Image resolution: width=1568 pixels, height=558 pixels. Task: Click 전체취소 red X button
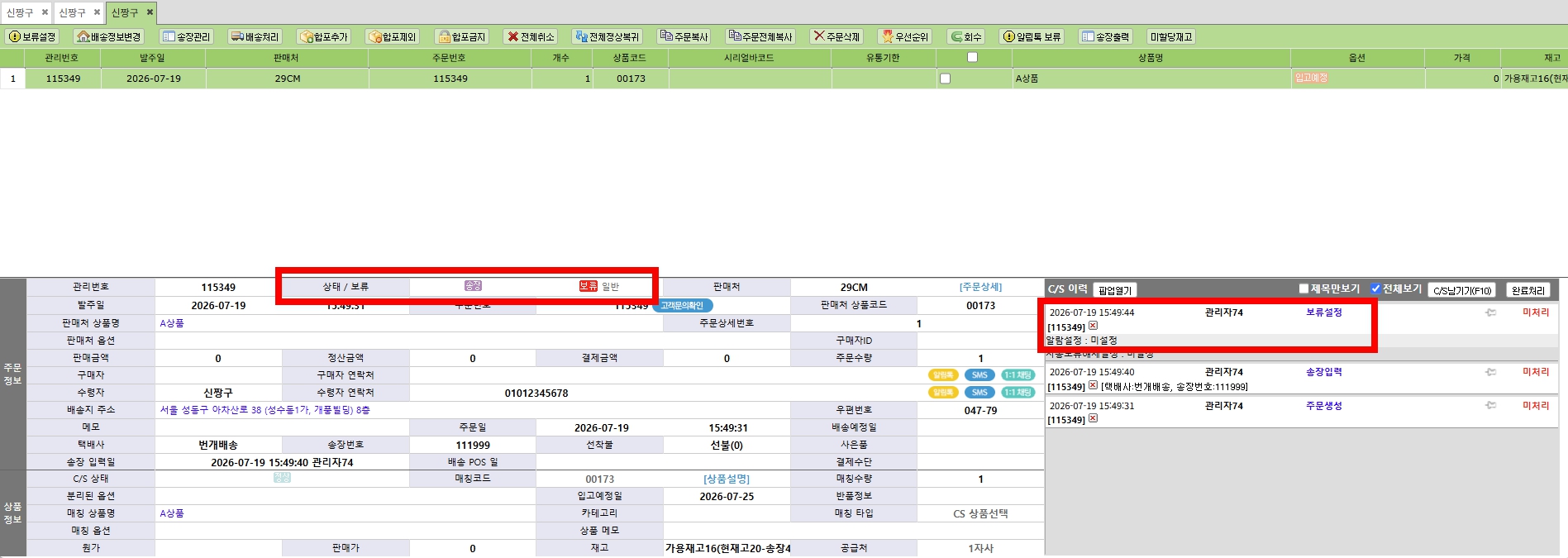531,36
